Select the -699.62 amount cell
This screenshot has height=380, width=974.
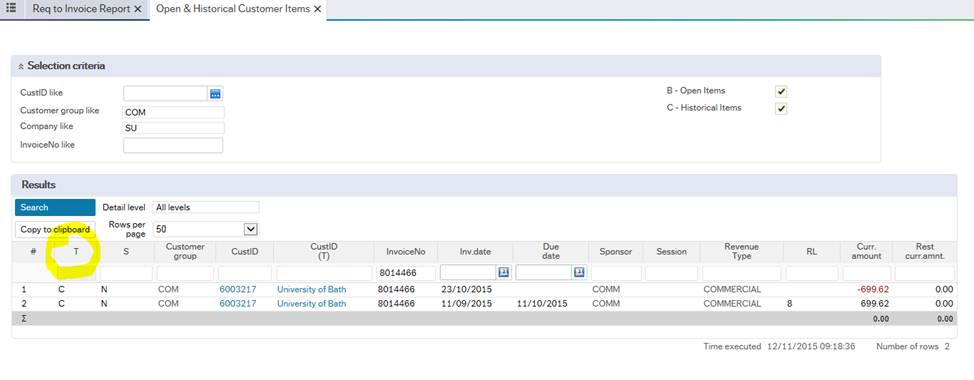coord(872,289)
